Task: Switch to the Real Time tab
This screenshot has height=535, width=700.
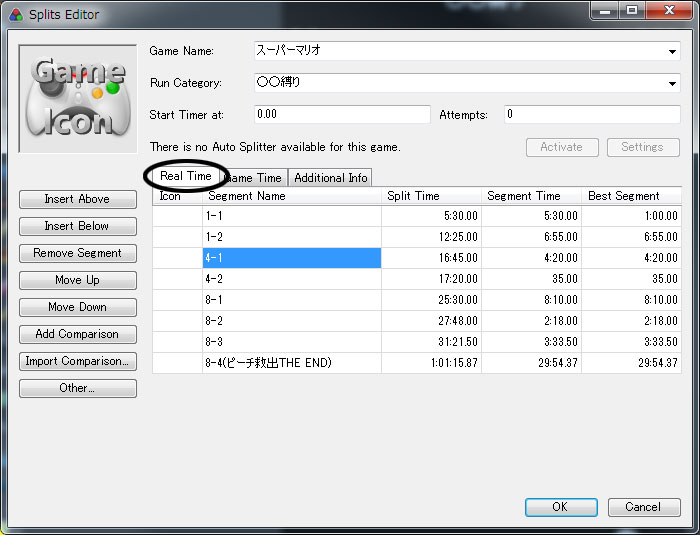Action: point(186,177)
